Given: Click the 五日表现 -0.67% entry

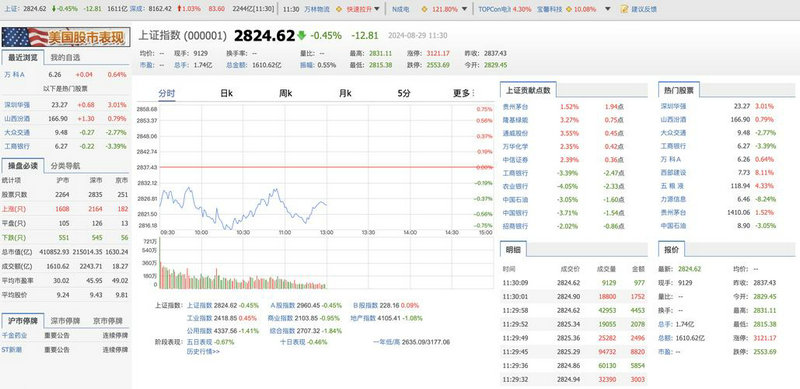Looking at the screenshot, I should 210,342.
